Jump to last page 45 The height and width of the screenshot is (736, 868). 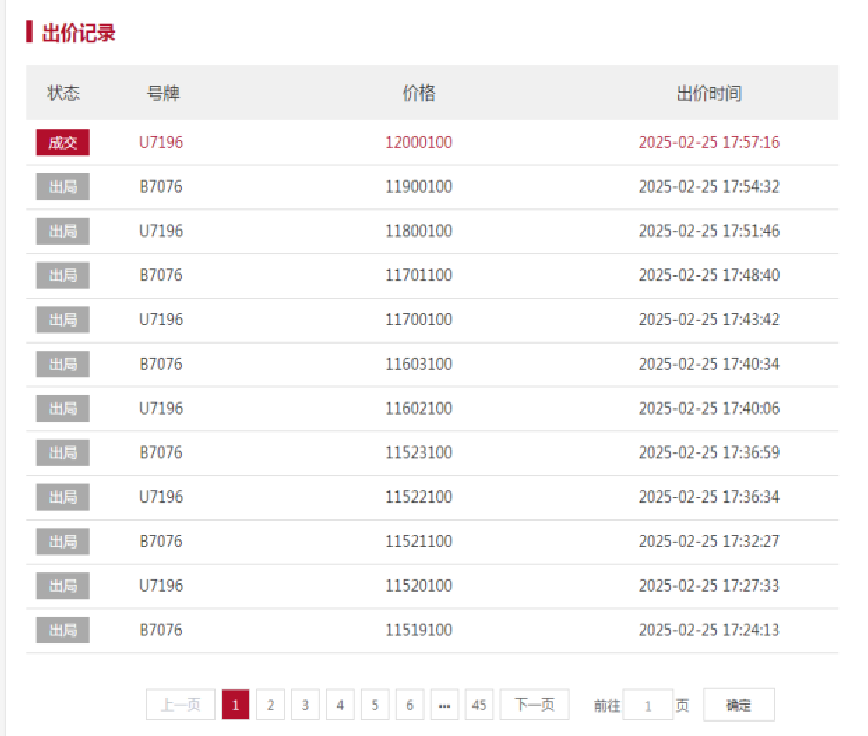pos(479,705)
